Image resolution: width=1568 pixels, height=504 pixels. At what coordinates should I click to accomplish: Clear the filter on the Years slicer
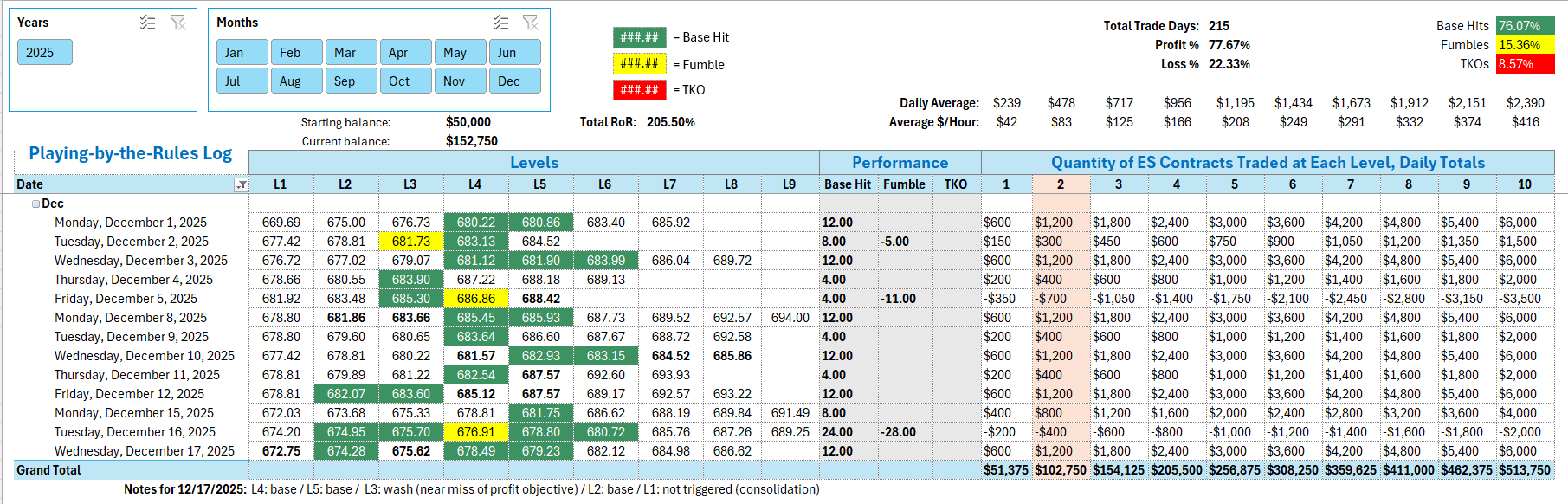tap(178, 23)
